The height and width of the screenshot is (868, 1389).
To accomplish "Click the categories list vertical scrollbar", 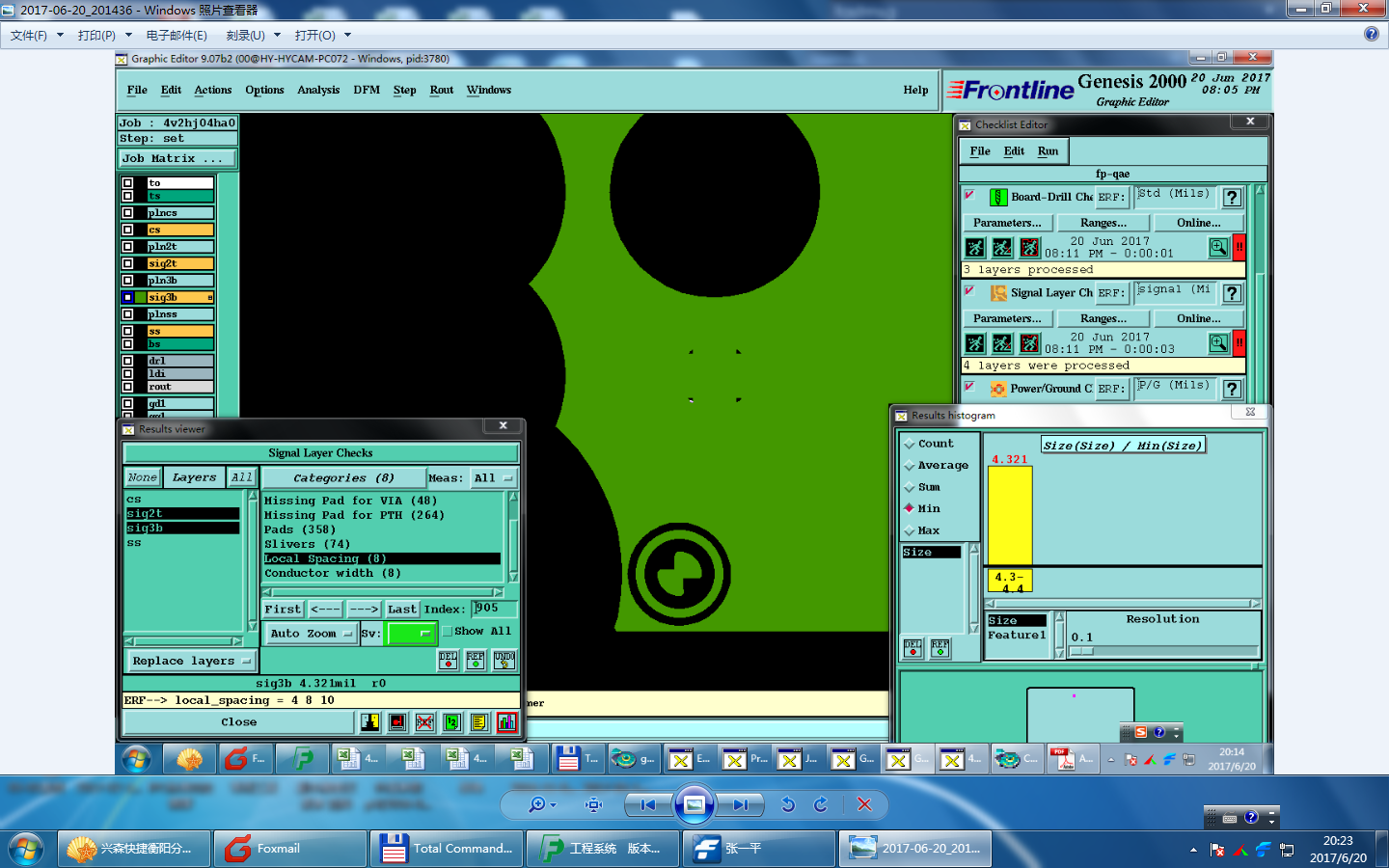I will point(513,536).
